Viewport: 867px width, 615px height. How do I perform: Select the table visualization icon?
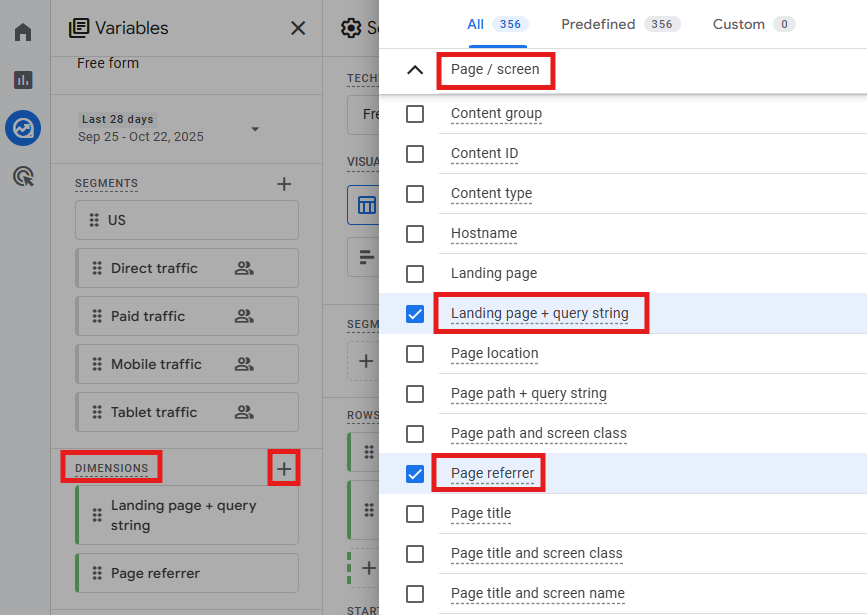(x=366, y=205)
